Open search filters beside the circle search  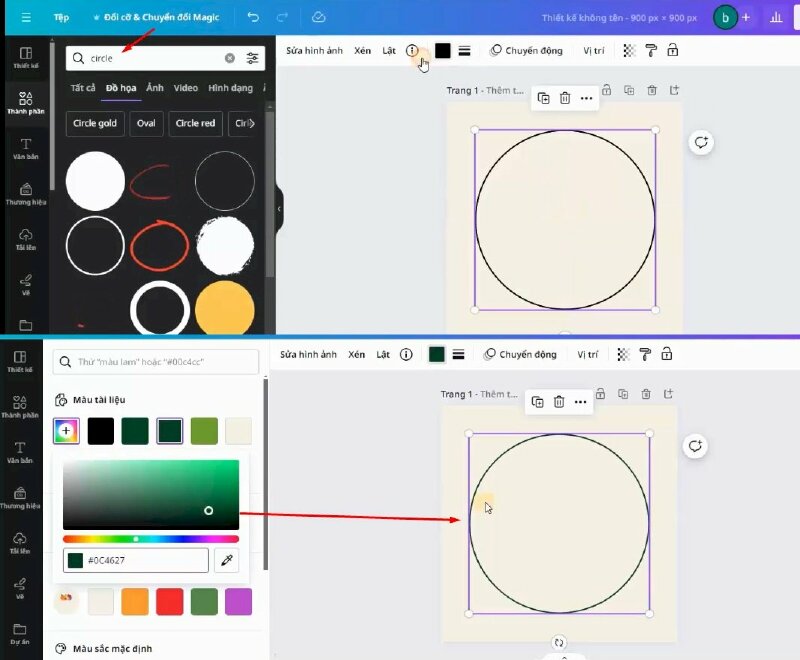(252, 59)
